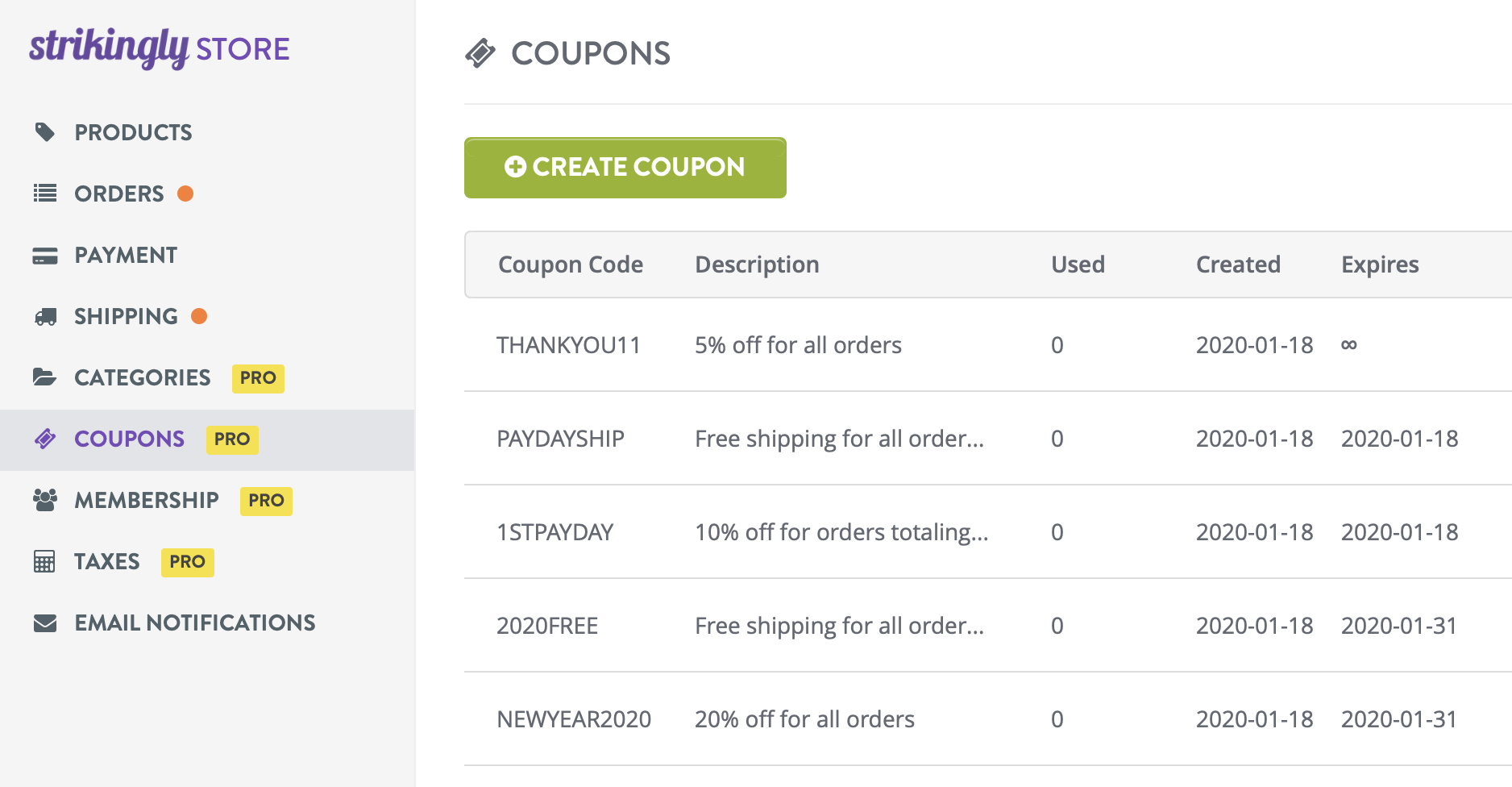Open the Products section

coord(132,131)
